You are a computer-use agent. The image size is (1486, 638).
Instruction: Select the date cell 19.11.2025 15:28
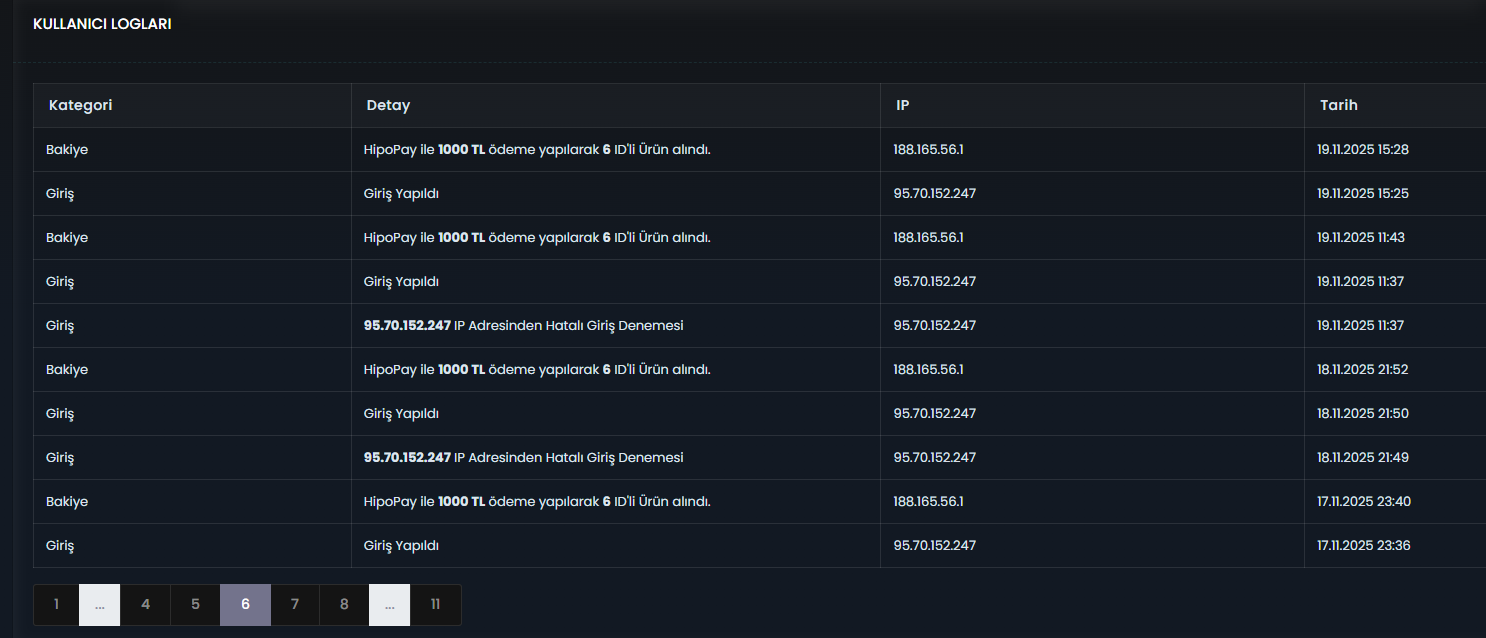point(1363,150)
